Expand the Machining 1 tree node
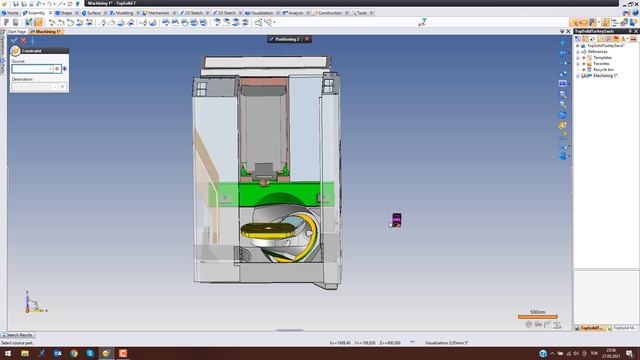This screenshot has width=640, height=360. click(x=578, y=76)
